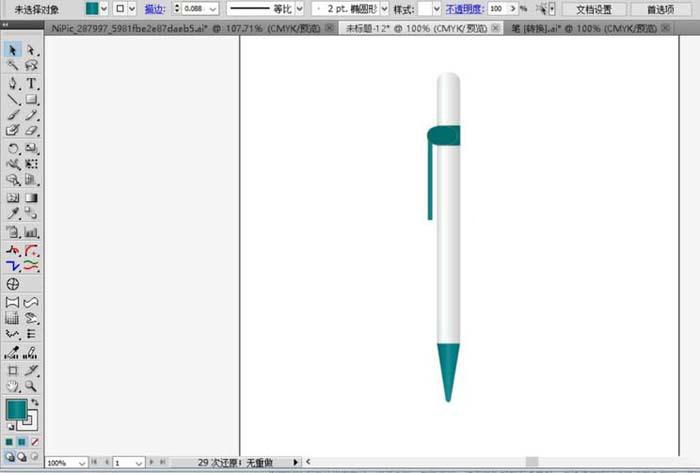Select the Type tool

(x=31, y=83)
